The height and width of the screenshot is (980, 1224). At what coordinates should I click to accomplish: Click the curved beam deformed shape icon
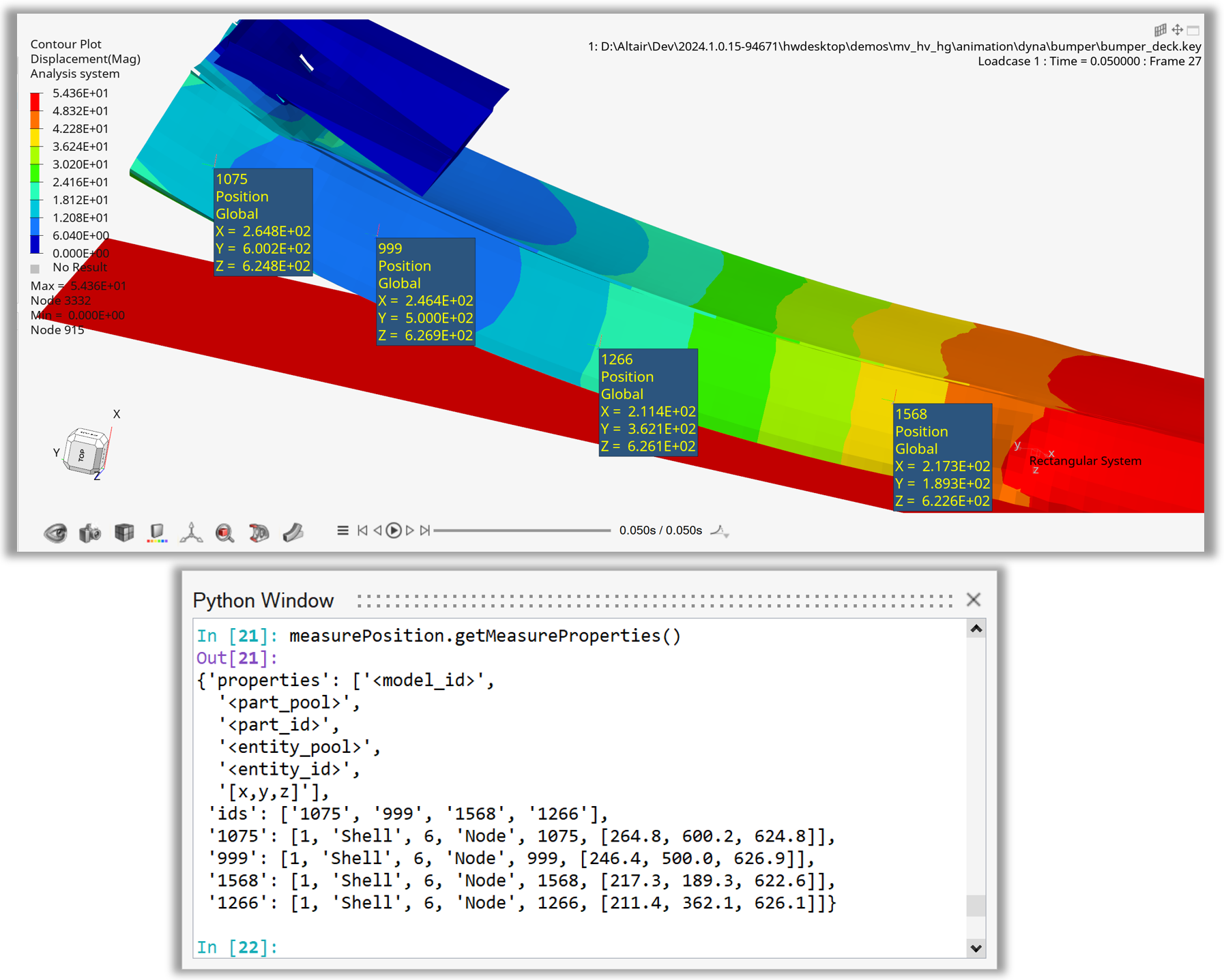293,532
